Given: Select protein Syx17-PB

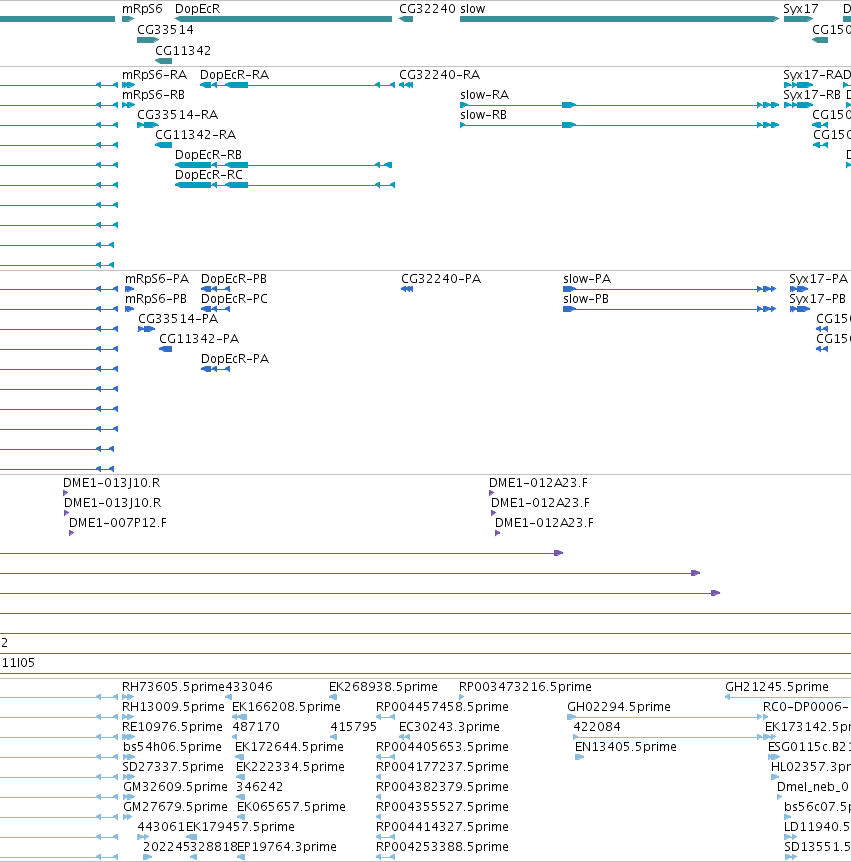Looking at the screenshot, I should click(817, 299).
